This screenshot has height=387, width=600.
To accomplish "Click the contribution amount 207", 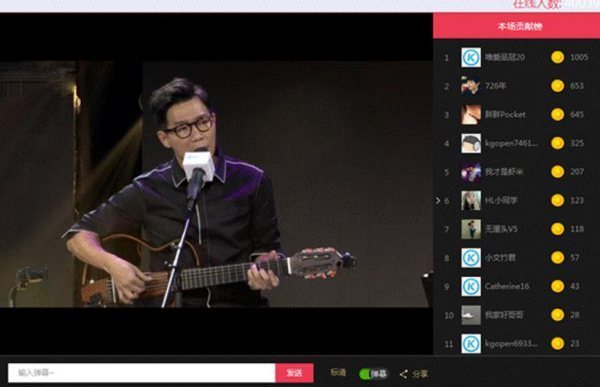I will pos(577,172).
